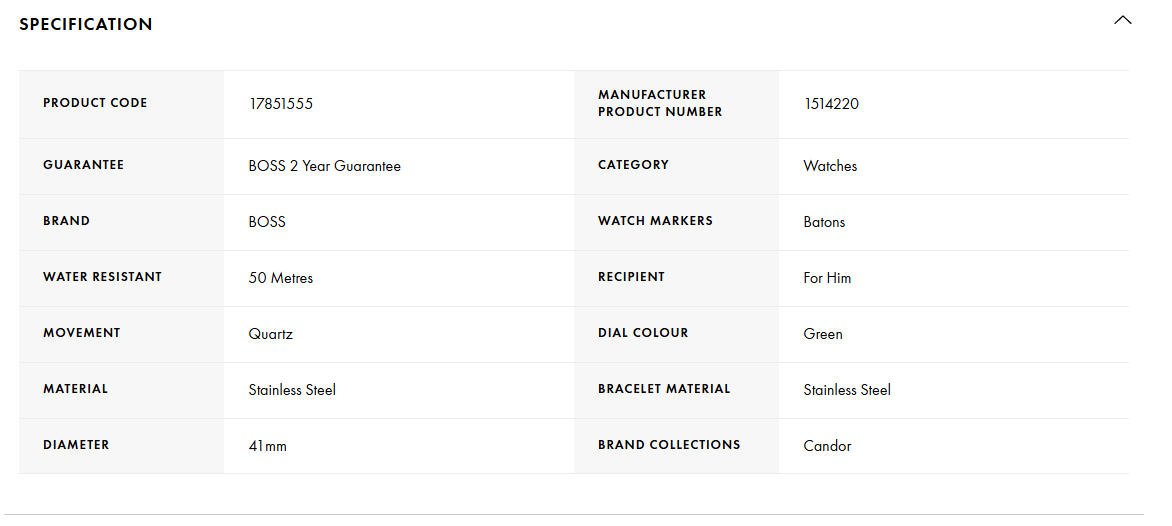Click the Green dial colour value
The height and width of the screenshot is (526, 1172).
[823, 334]
